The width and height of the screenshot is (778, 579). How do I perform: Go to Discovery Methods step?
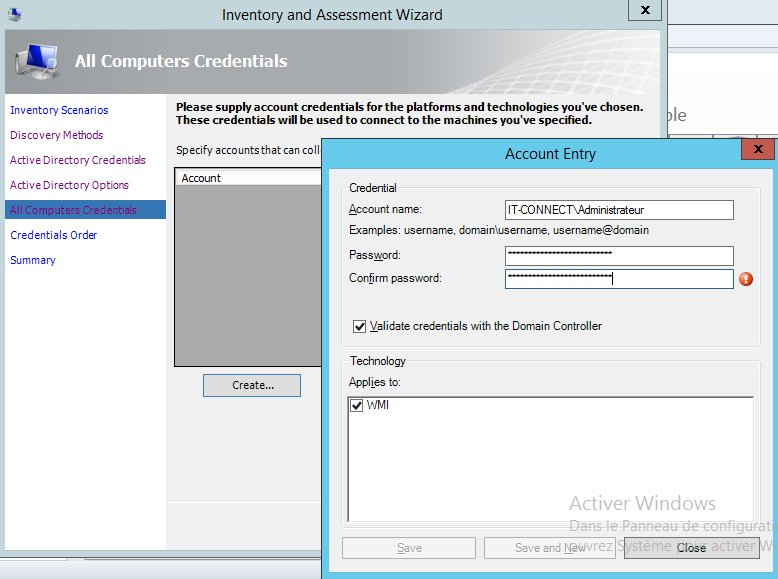coord(56,135)
